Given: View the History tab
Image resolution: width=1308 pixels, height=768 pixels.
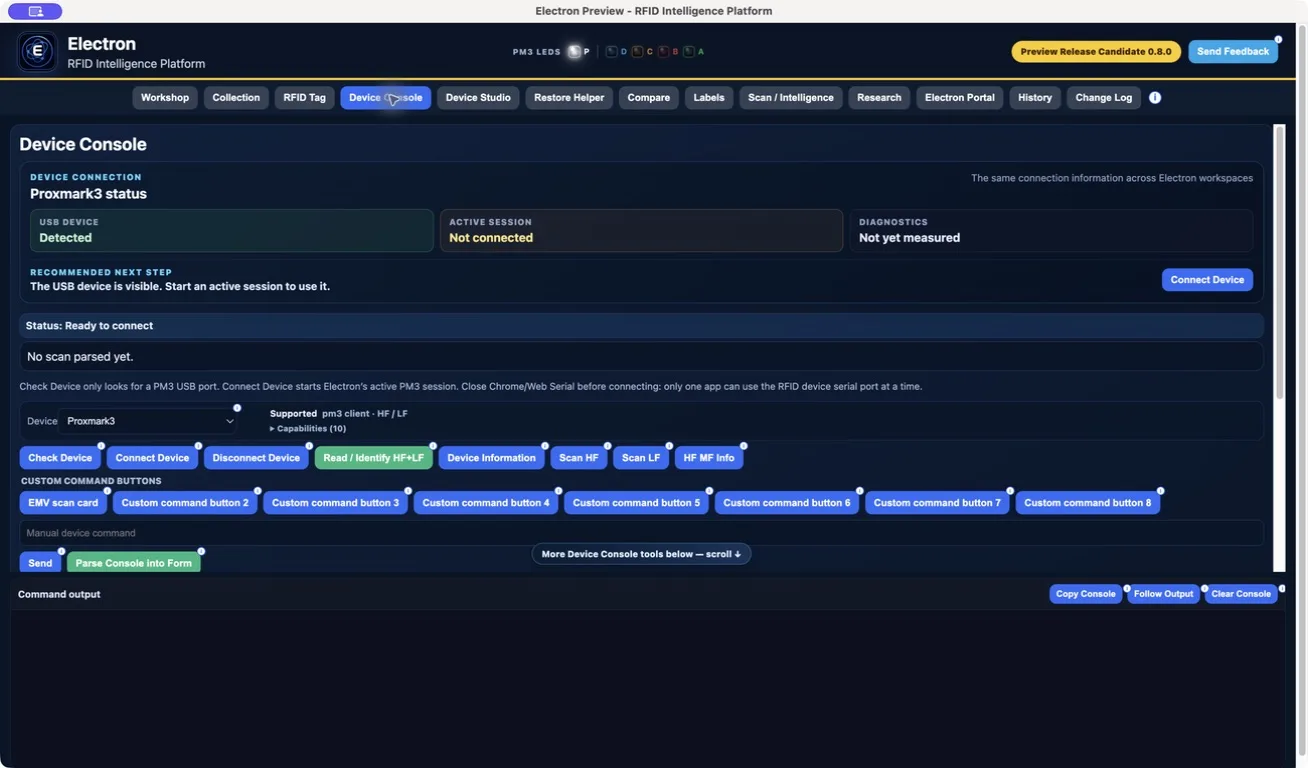Looking at the screenshot, I should (x=1035, y=98).
